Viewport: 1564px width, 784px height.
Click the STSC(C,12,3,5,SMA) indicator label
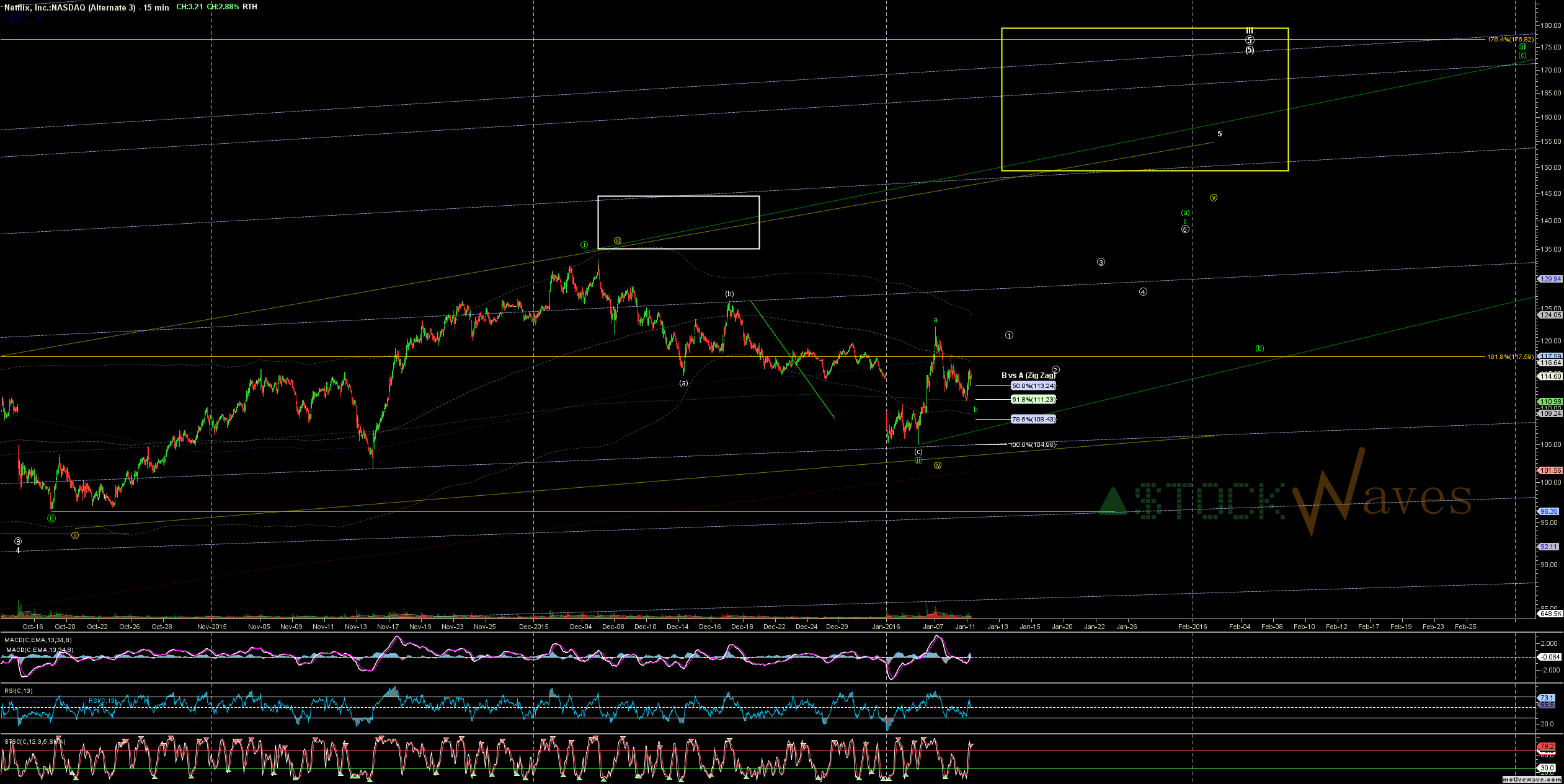[35, 742]
